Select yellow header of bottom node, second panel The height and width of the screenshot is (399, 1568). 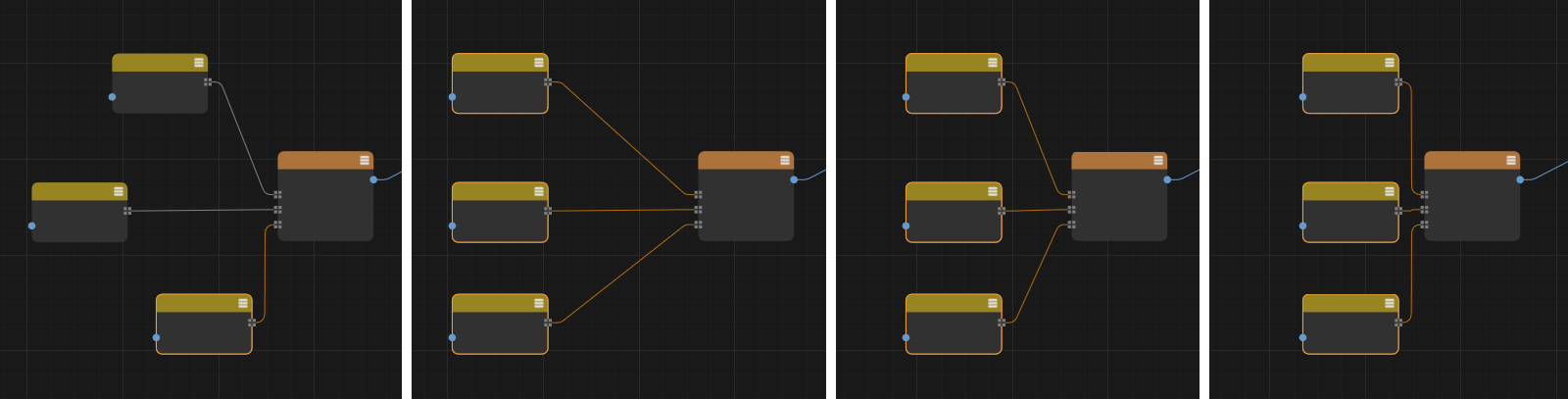[490, 303]
